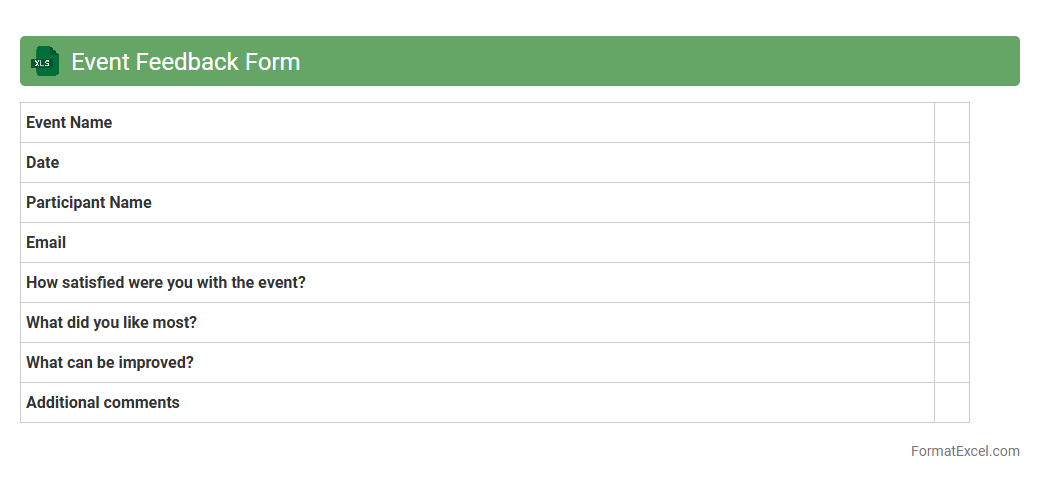Click the empty cell beside satisfaction question
Viewport: 1040px width, 480px height.
pos(952,283)
